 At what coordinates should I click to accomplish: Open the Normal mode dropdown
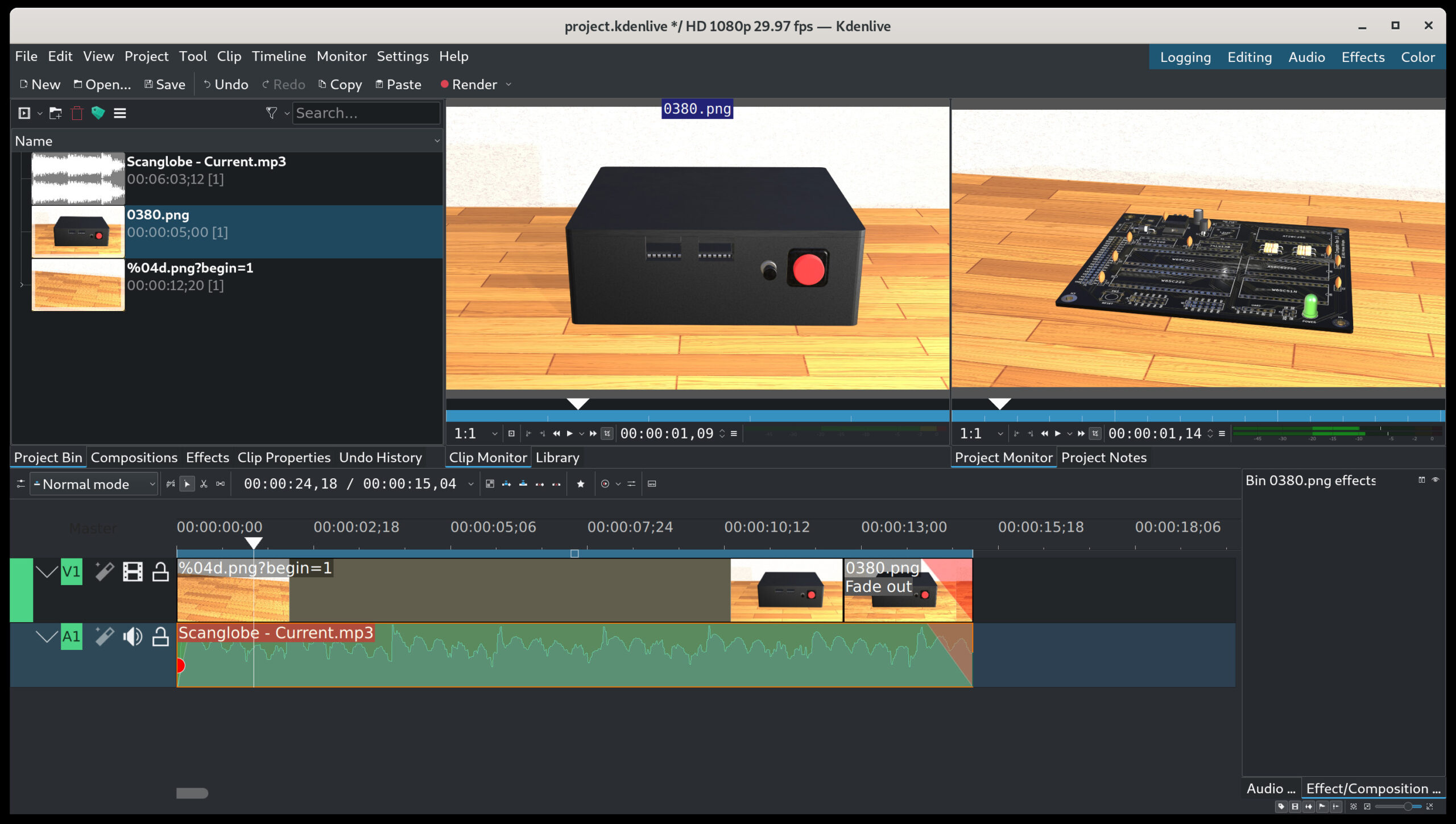[x=94, y=484]
